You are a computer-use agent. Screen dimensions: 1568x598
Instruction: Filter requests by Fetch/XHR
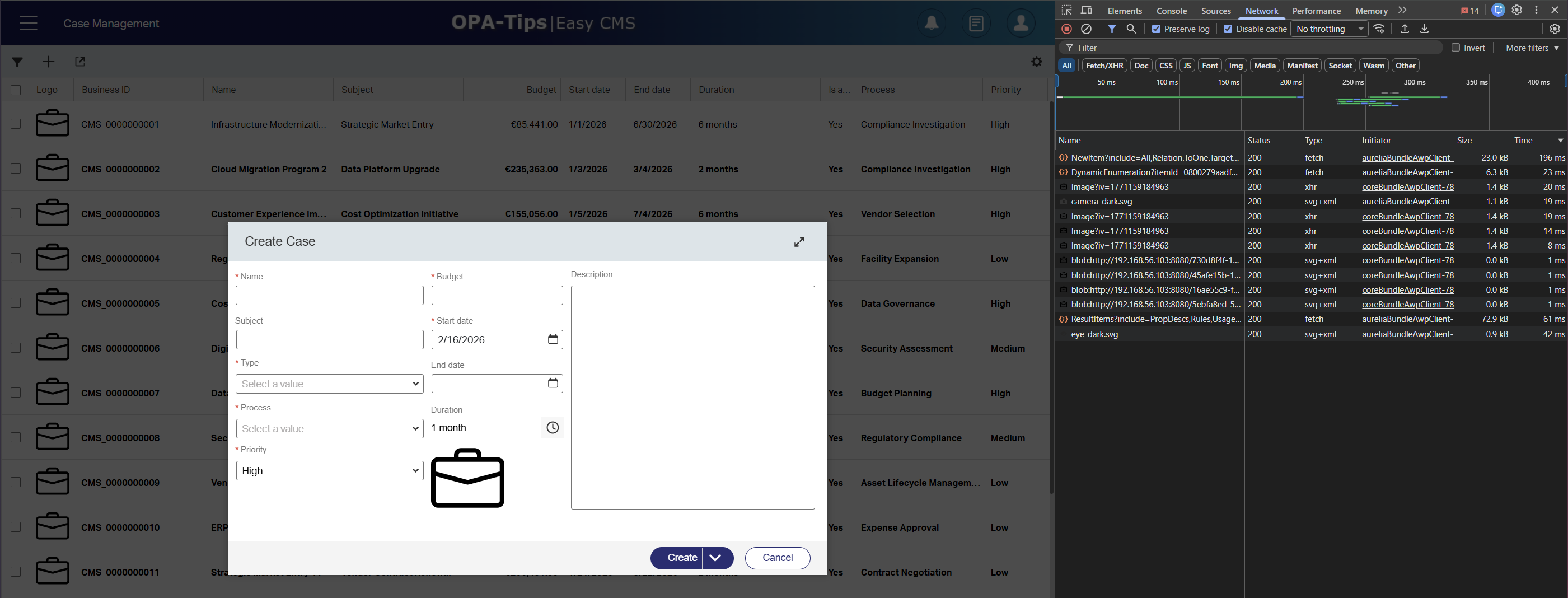click(x=1103, y=65)
